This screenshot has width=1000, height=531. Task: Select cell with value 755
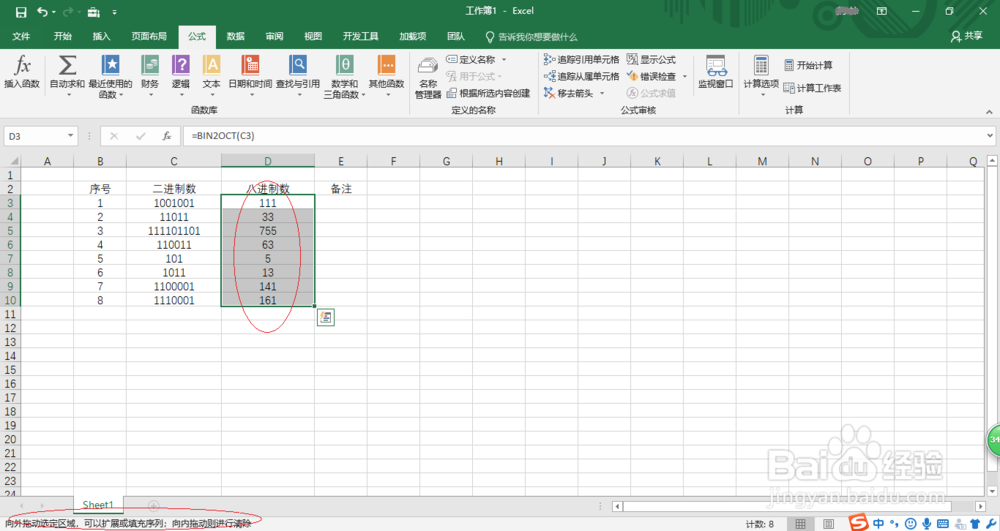coord(268,231)
